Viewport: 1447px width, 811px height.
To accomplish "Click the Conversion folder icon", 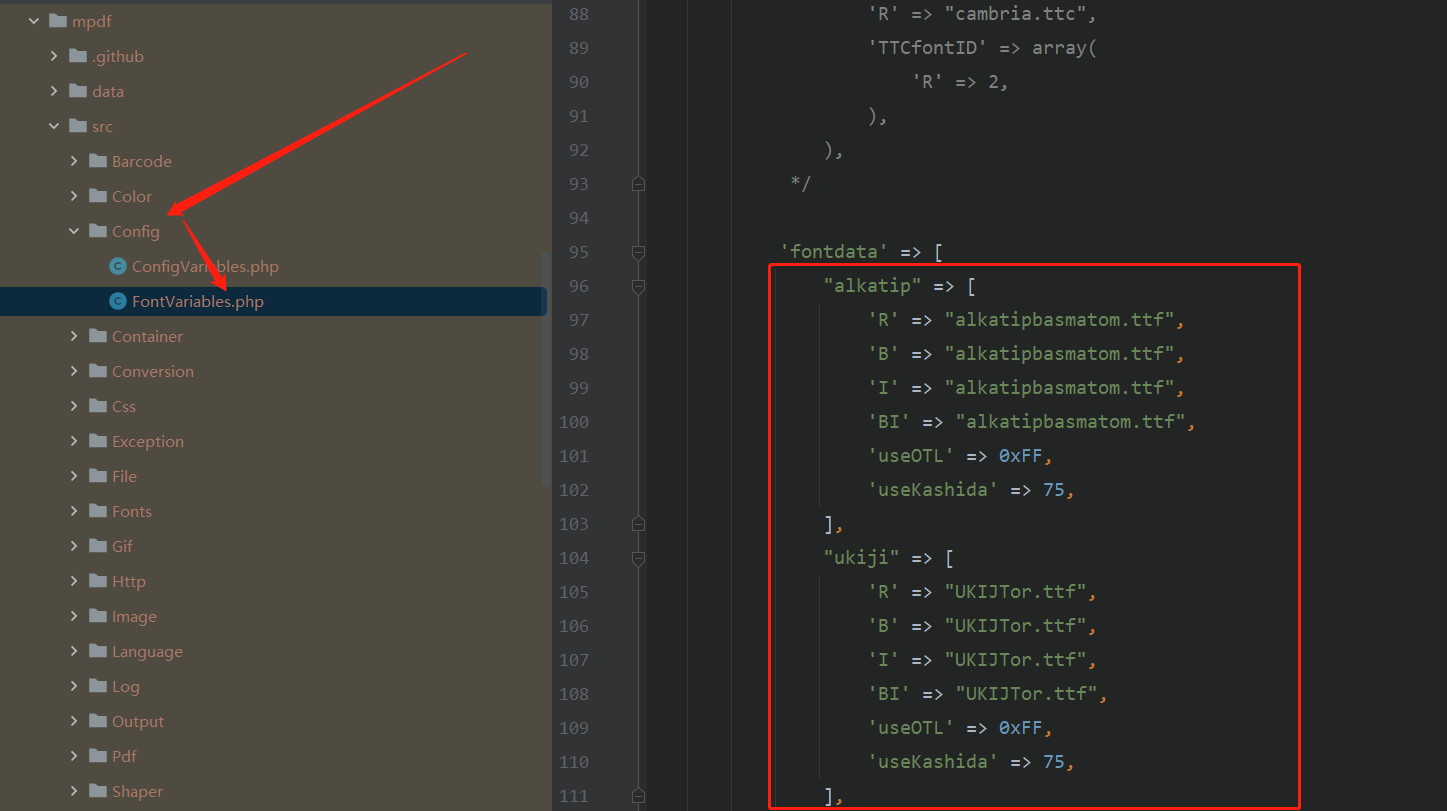I will (x=97, y=371).
